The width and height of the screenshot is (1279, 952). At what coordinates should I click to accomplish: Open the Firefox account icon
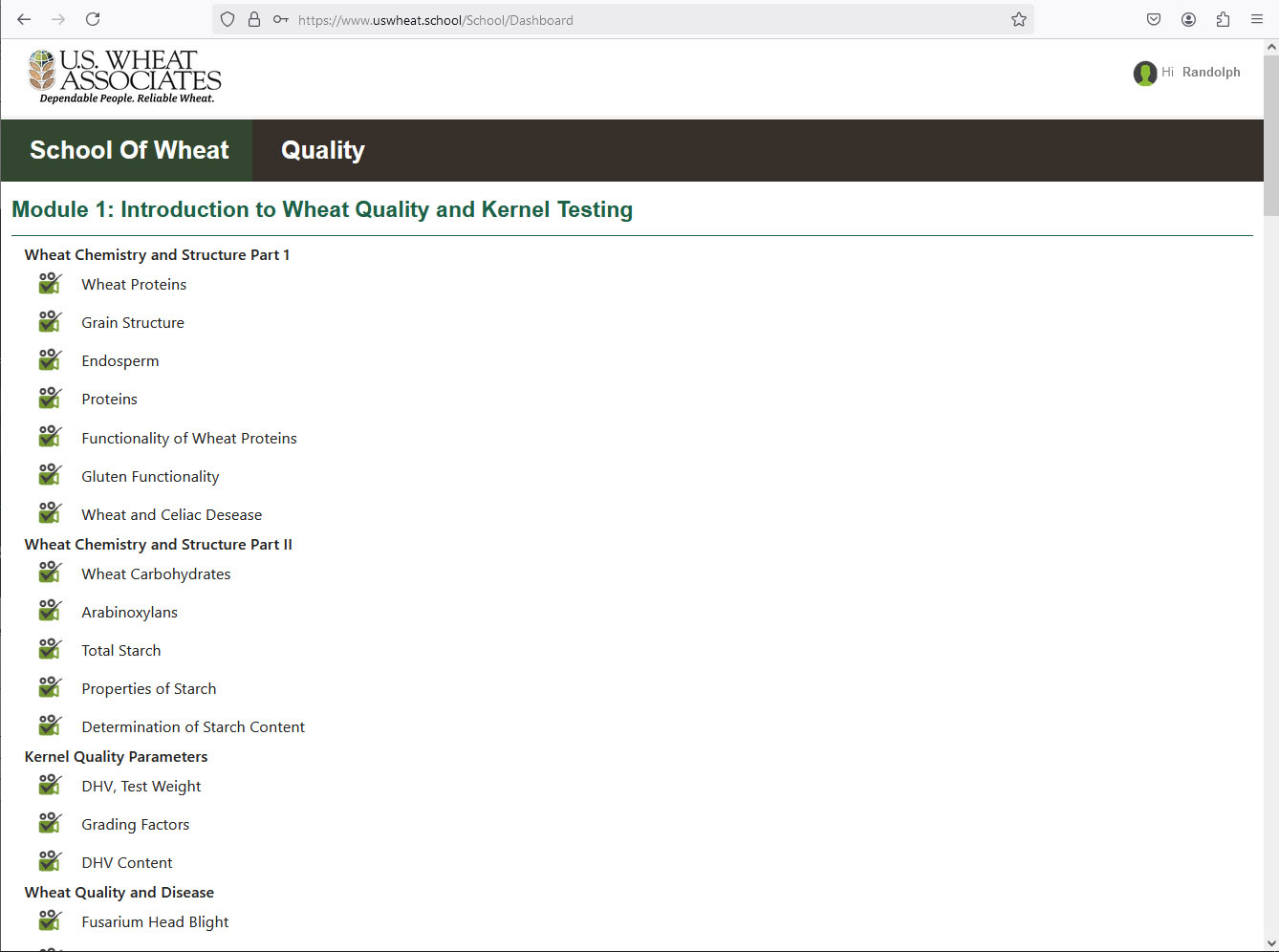1188,20
